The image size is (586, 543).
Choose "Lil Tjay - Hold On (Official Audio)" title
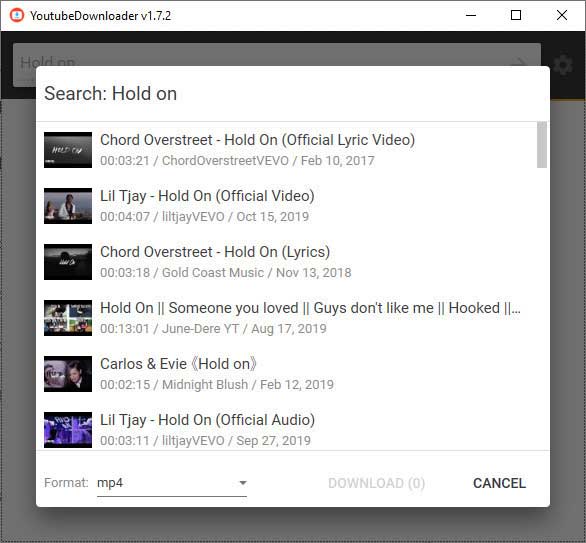pyautogui.click(x=207, y=420)
